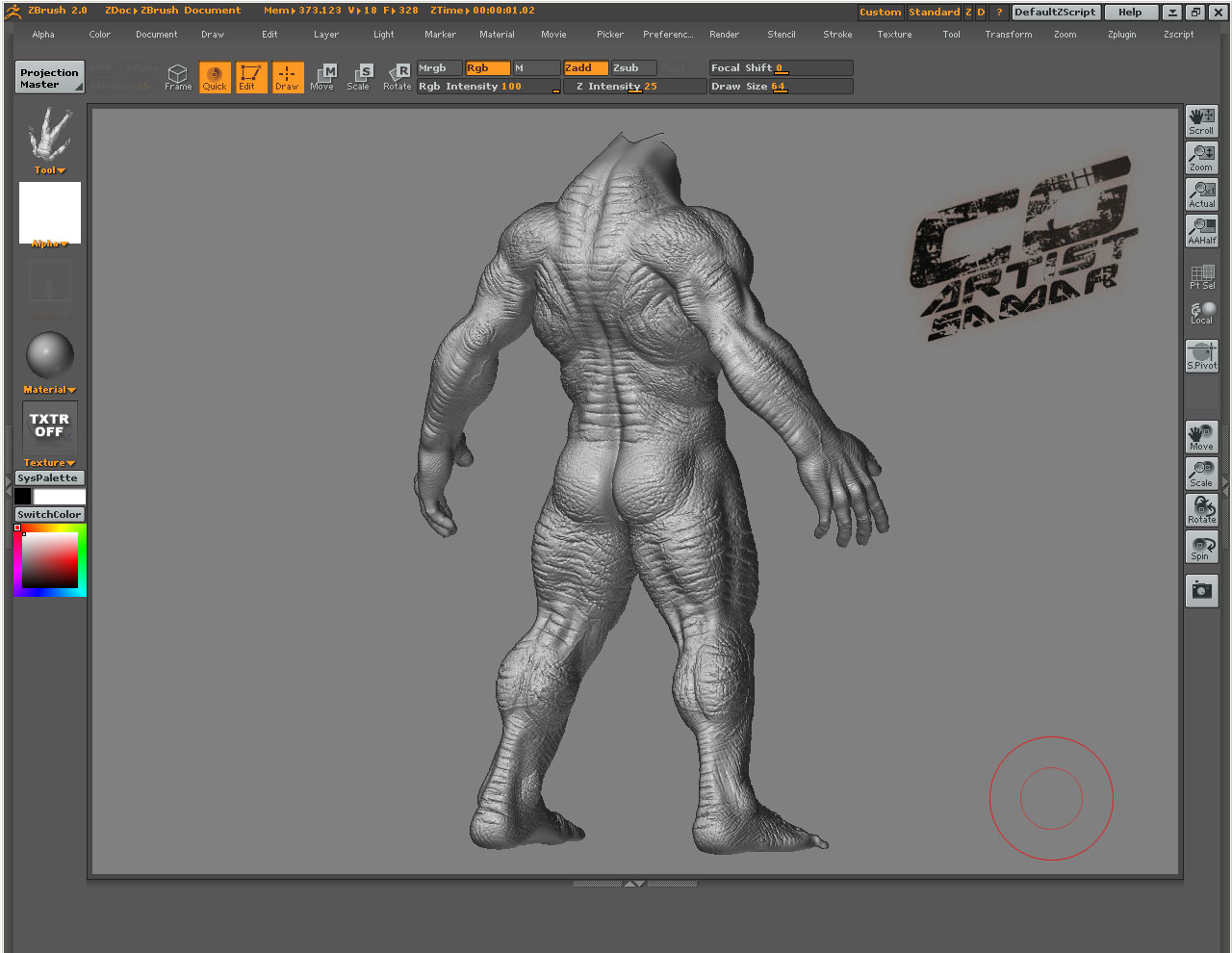Select the Zoom document icon

1201,158
